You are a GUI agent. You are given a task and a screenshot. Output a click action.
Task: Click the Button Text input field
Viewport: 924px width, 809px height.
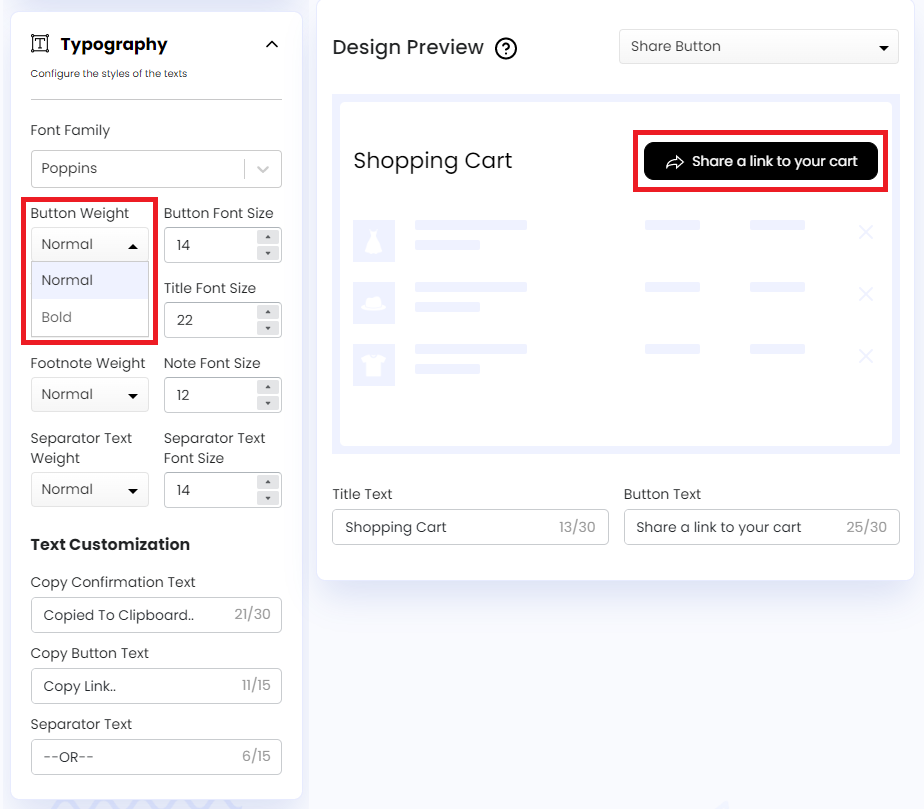tap(735, 527)
